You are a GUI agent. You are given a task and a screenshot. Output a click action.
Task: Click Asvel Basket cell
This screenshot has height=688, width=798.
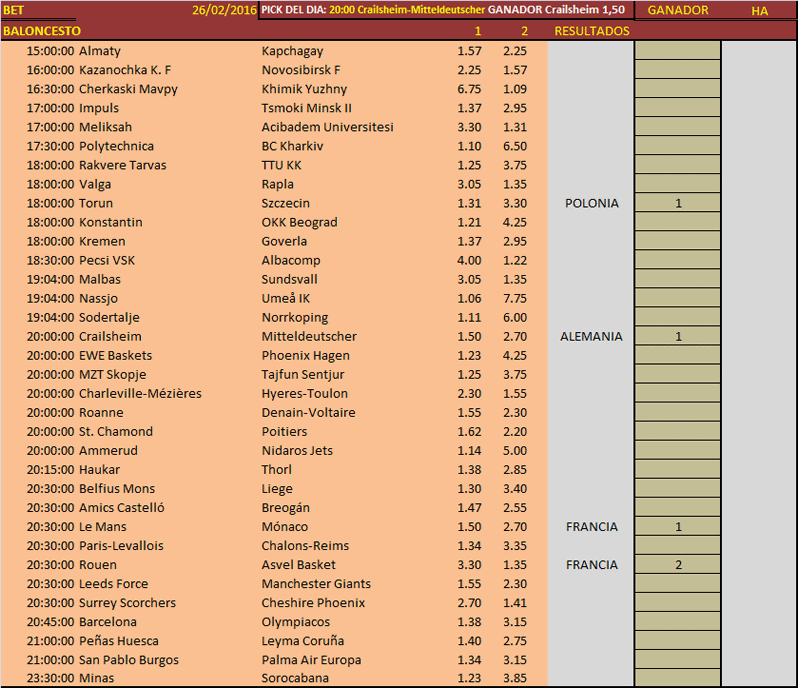298,565
